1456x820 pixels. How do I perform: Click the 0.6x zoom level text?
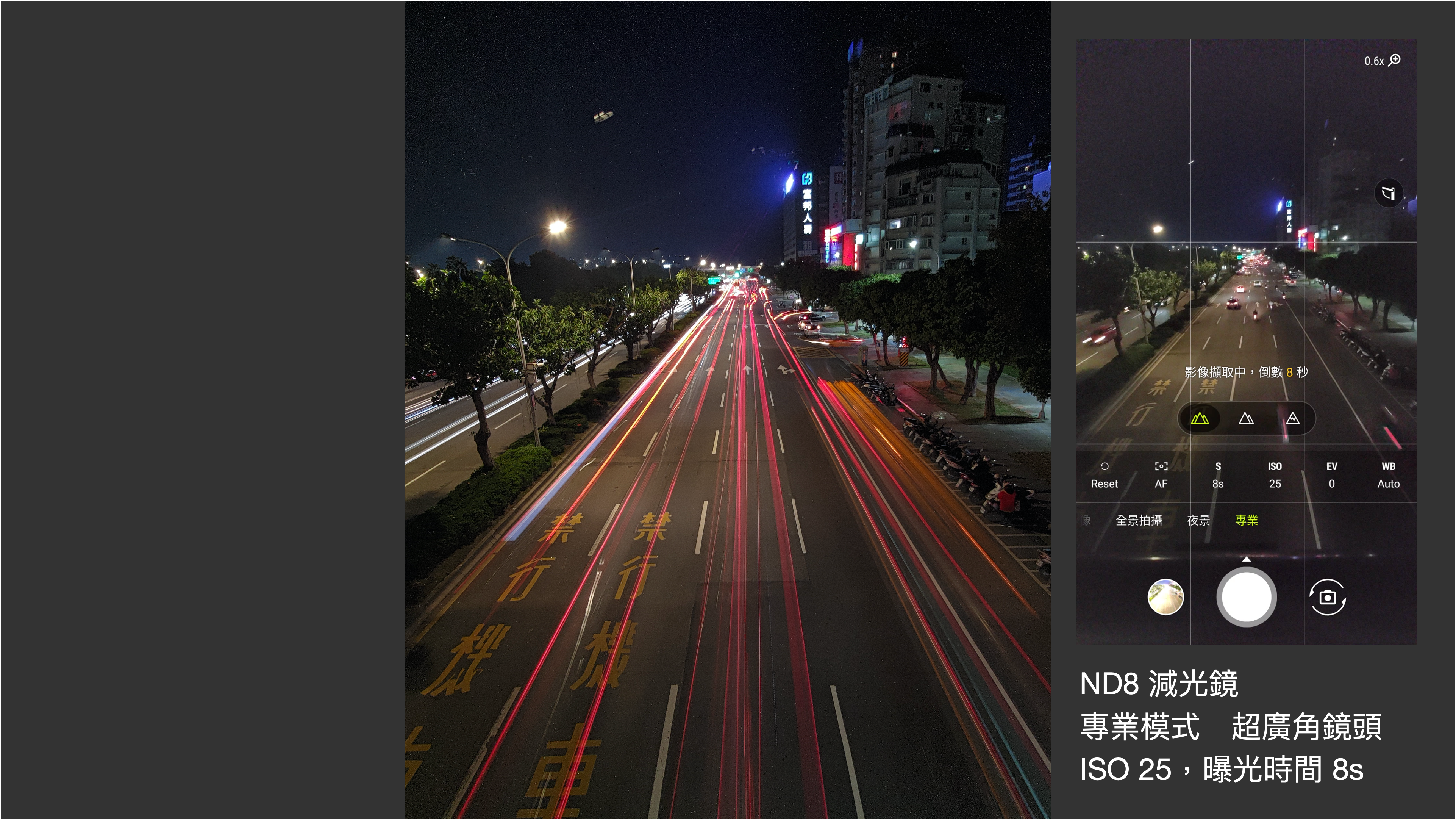click(1374, 61)
